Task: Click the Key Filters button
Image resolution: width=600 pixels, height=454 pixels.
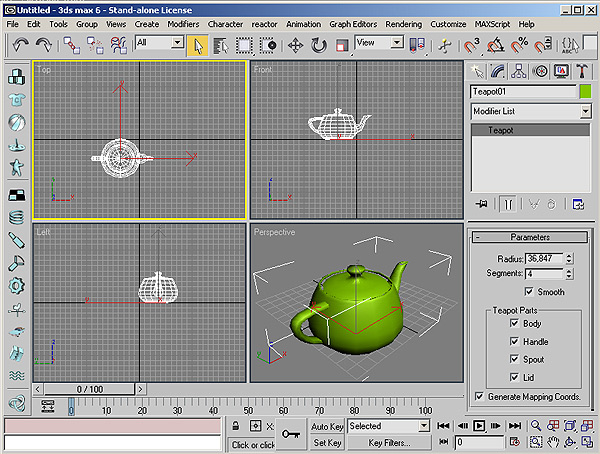Action: [x=388, y=442]
